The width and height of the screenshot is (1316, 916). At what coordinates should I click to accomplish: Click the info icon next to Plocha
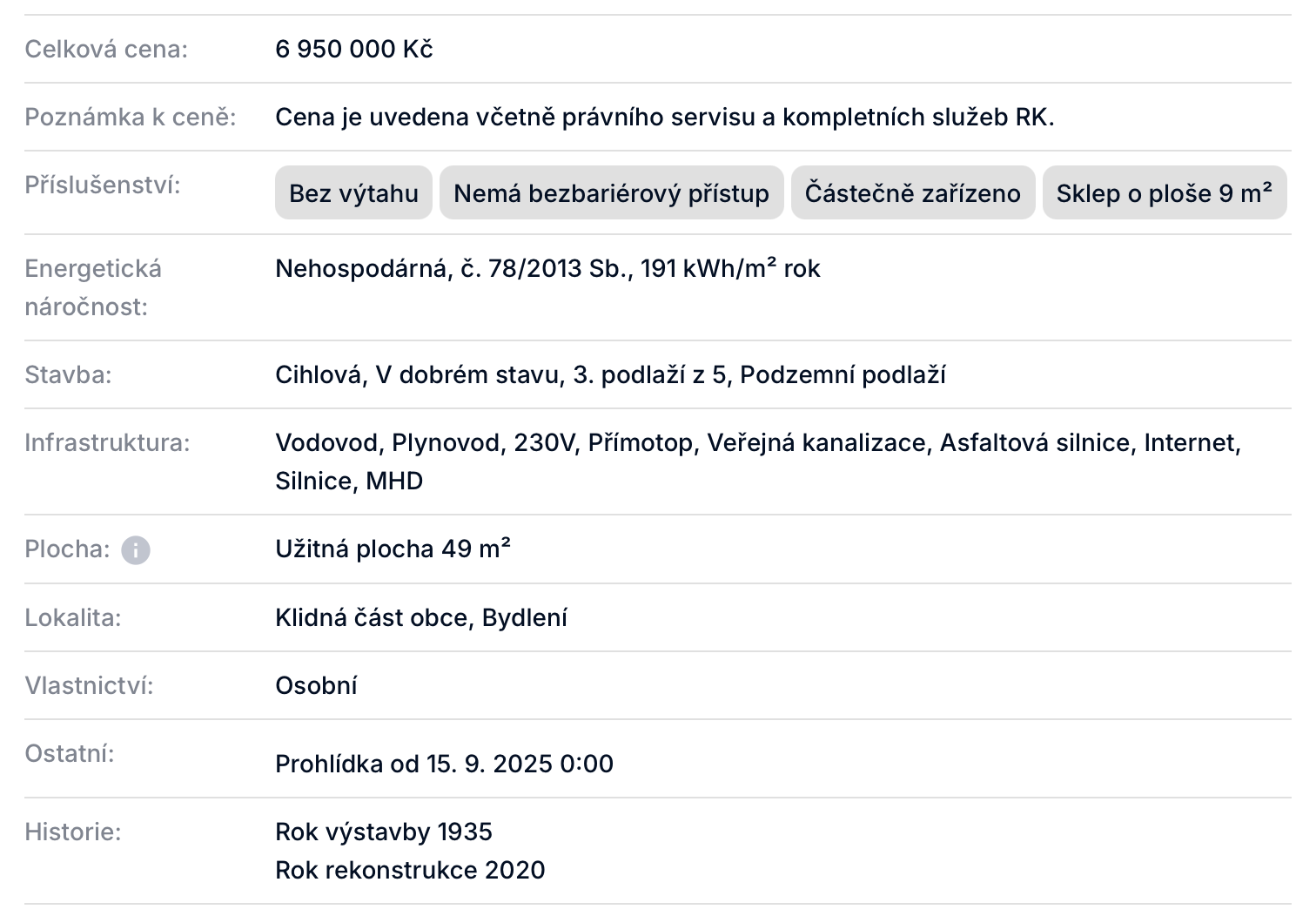135,550
